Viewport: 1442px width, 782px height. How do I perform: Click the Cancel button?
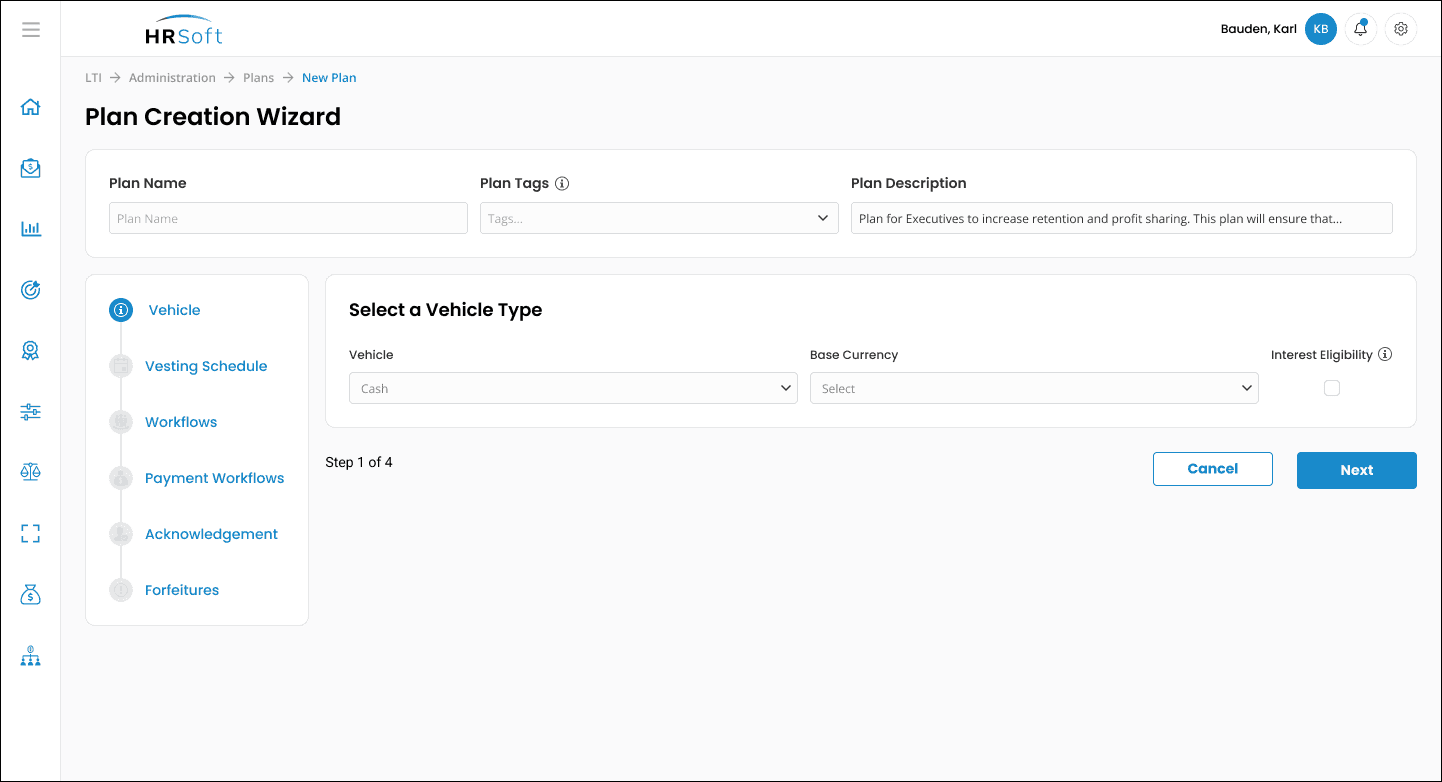click(1213, 469)
